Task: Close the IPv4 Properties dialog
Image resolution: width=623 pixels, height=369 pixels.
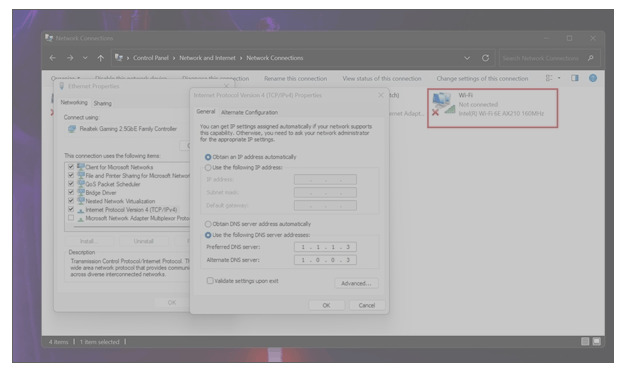Action: pyautogui.click(x=381, y=95)
